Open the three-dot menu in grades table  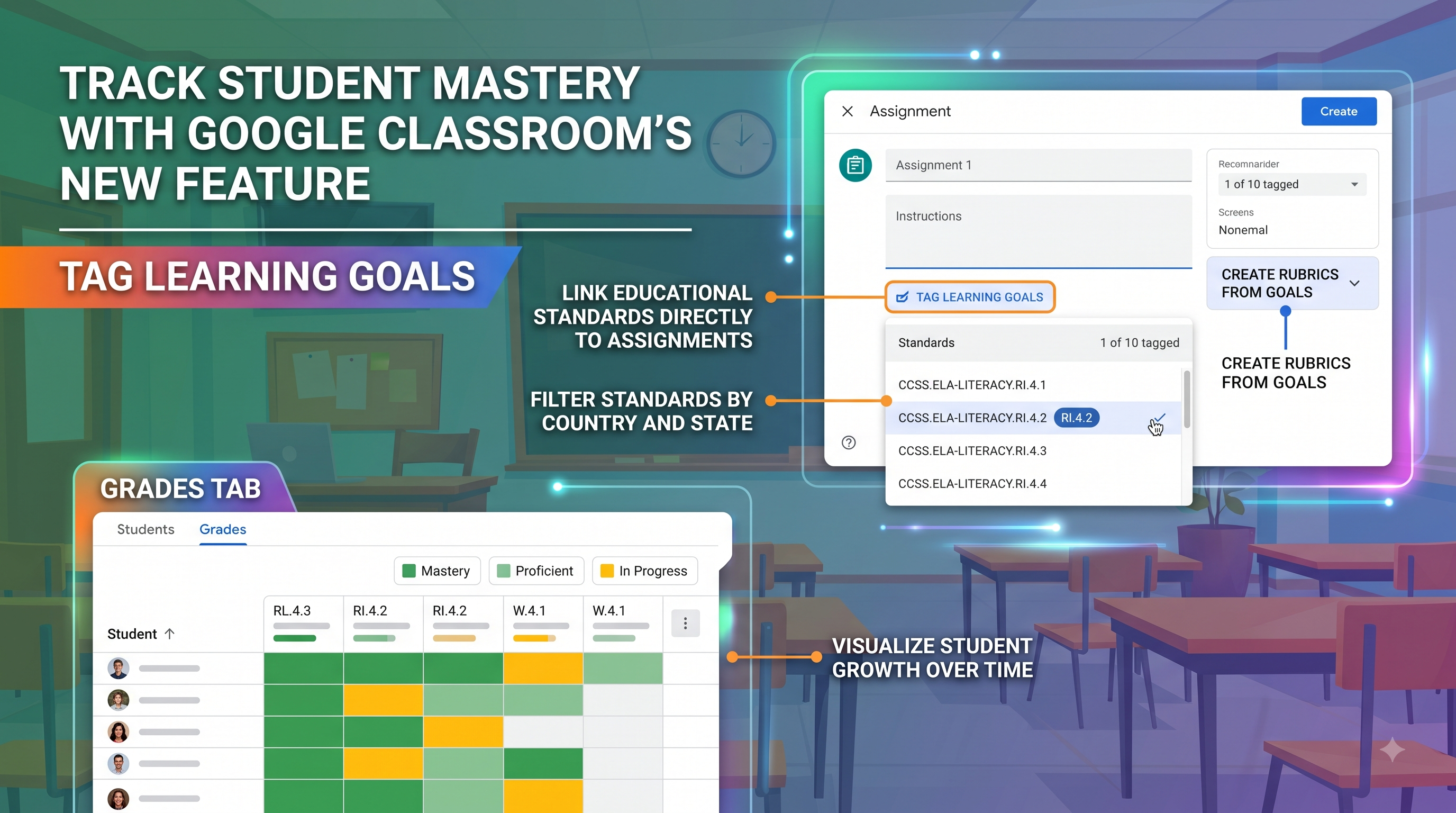685,623
